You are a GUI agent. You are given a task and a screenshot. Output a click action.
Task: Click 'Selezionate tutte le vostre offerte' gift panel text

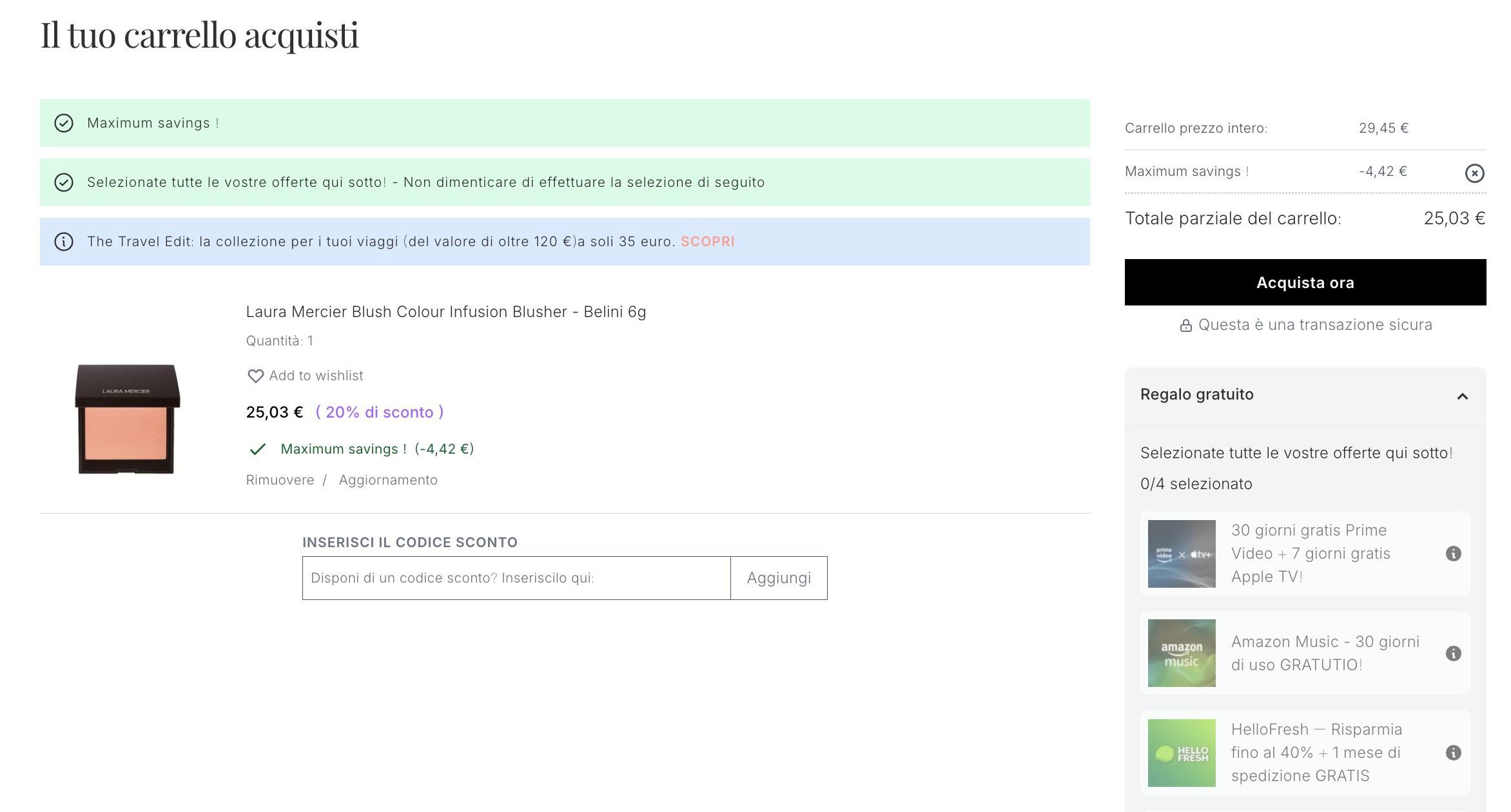point(1296,453)
